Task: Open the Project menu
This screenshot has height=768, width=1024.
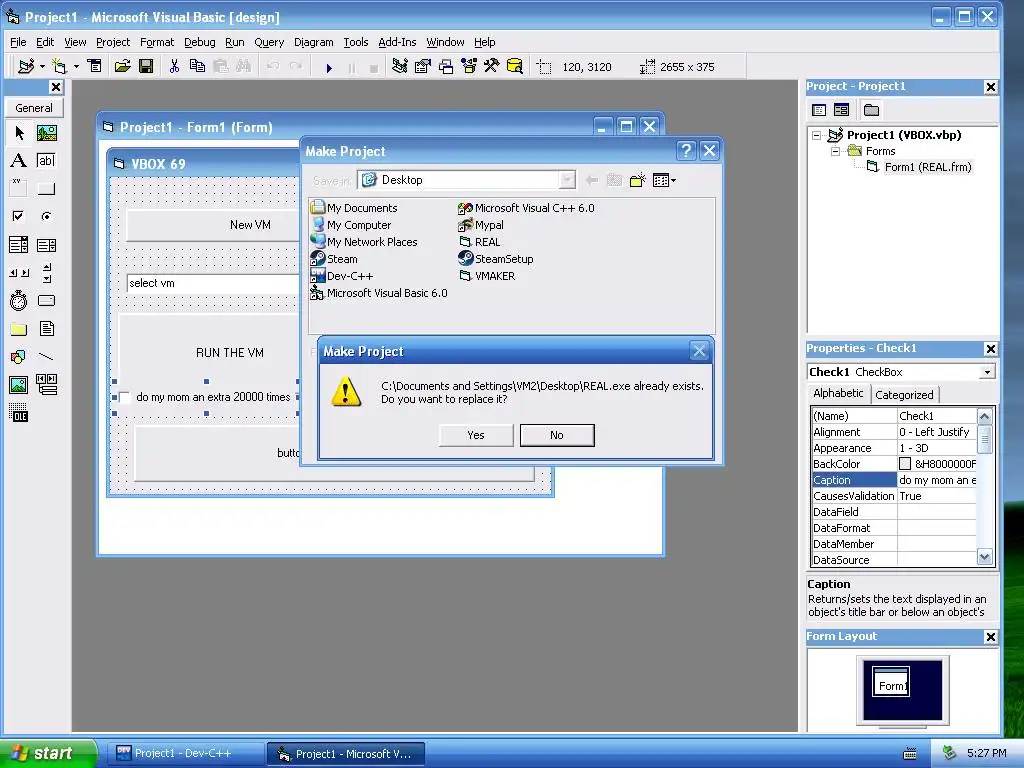Action: 113,42
